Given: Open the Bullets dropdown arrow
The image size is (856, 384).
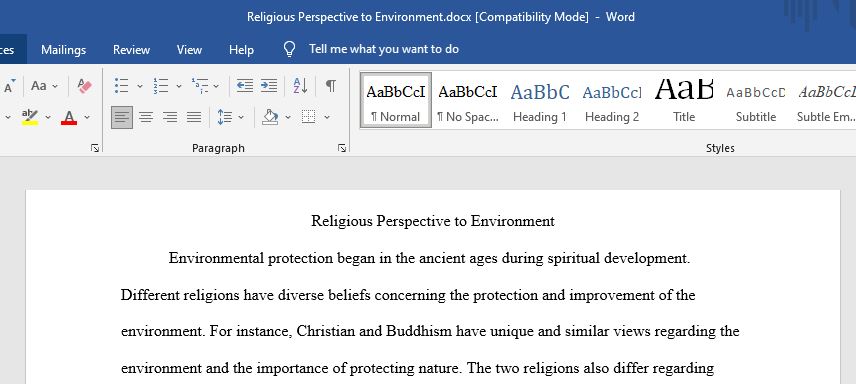Looking at the screenshot, I should coord(140,86).
